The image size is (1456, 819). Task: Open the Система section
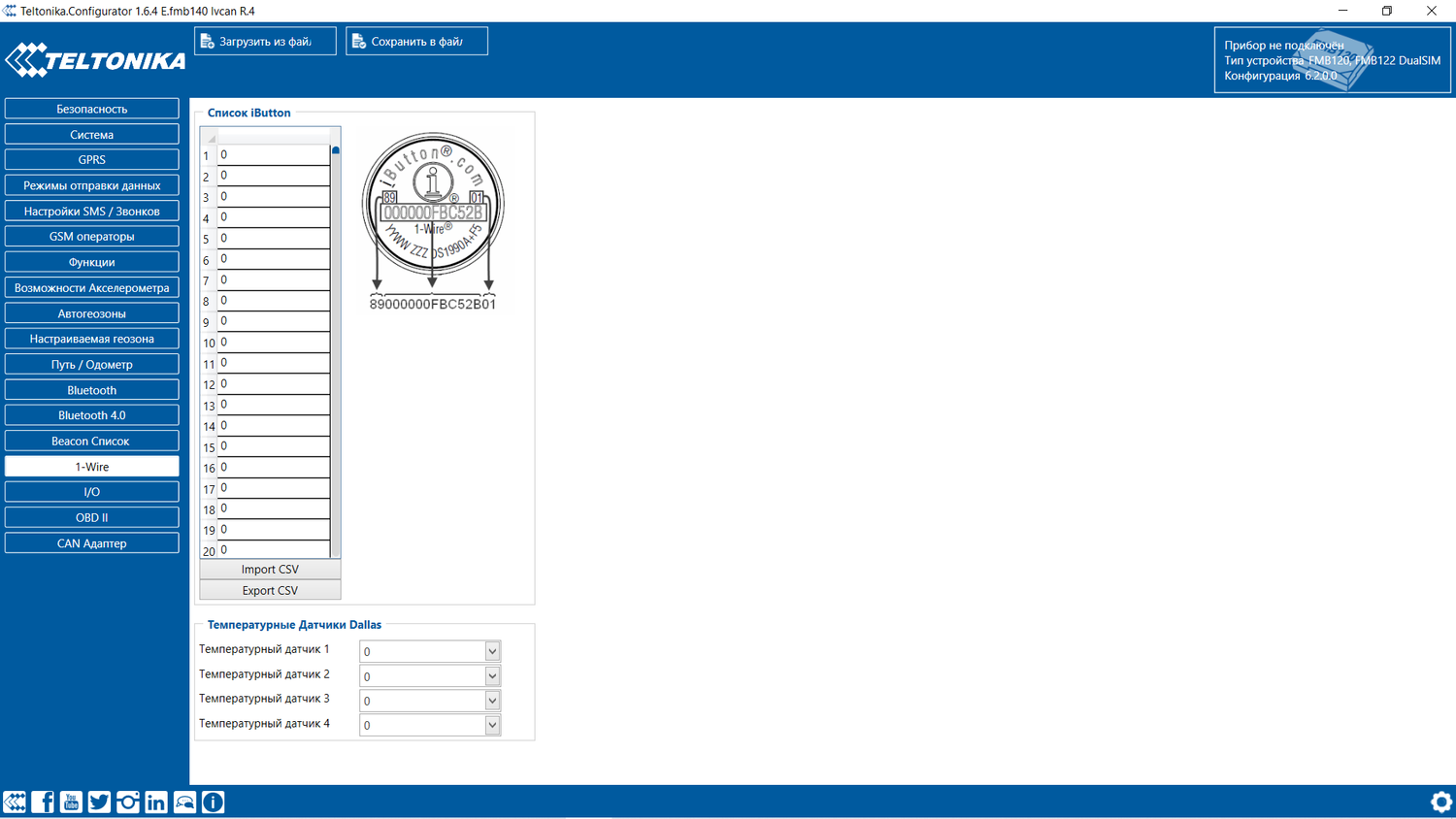click(x=92, y=134)
